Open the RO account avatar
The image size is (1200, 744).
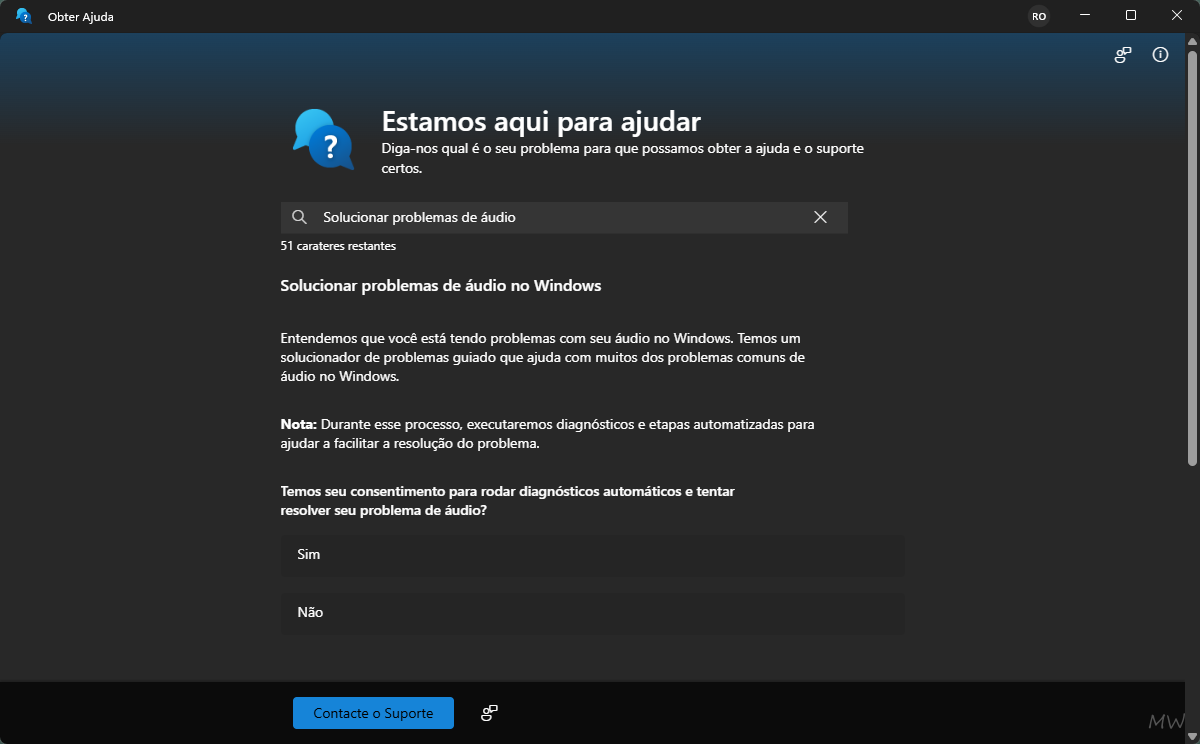1039,16
